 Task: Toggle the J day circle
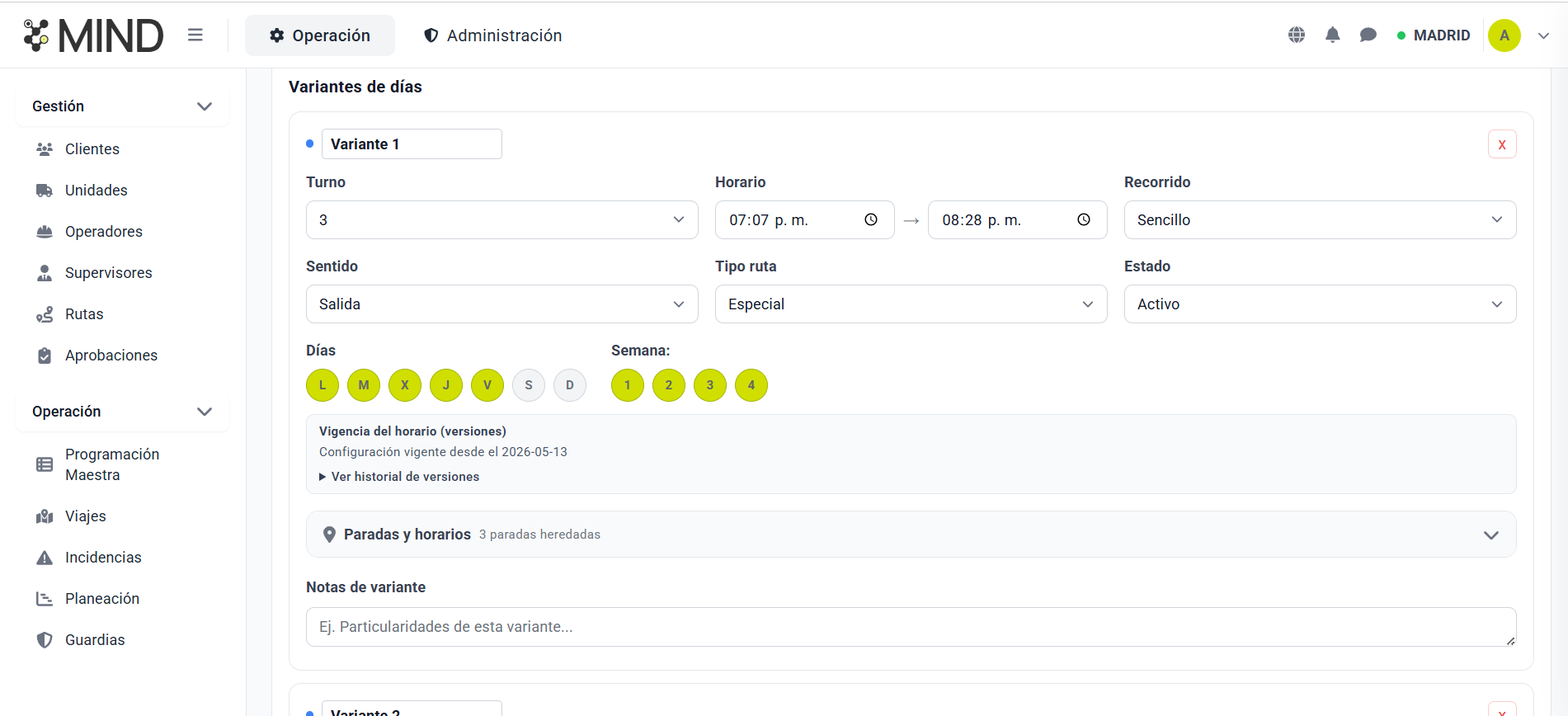(x=446, y=385)
